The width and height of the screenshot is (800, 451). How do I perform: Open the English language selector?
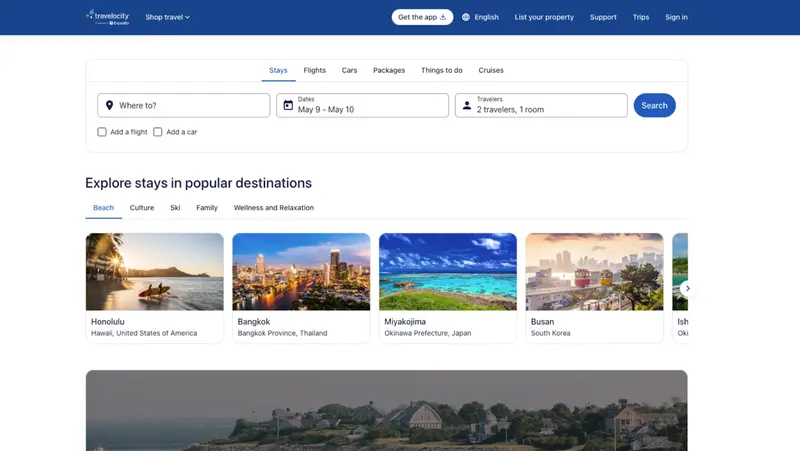point(480,17)
